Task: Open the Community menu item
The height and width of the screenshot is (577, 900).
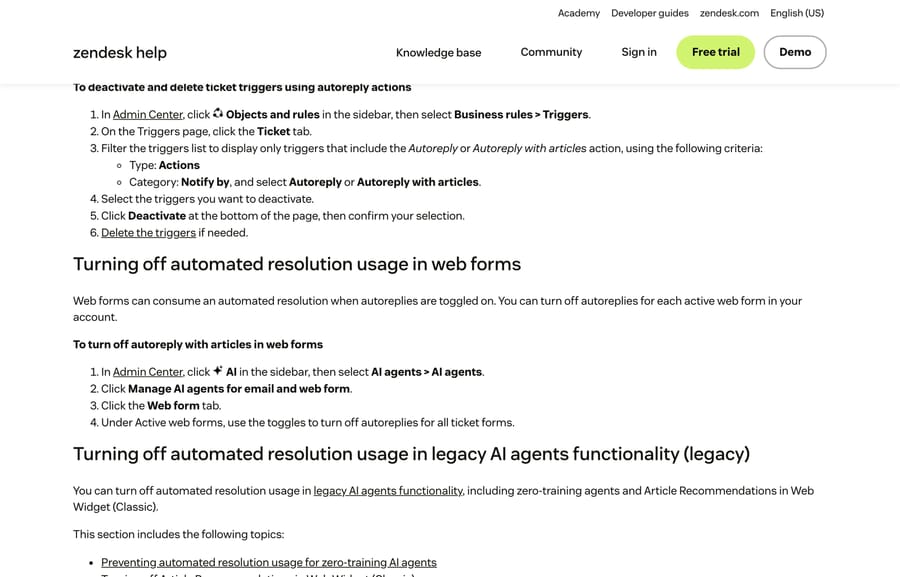Action: pyautogui.click(x=551, y=52)
